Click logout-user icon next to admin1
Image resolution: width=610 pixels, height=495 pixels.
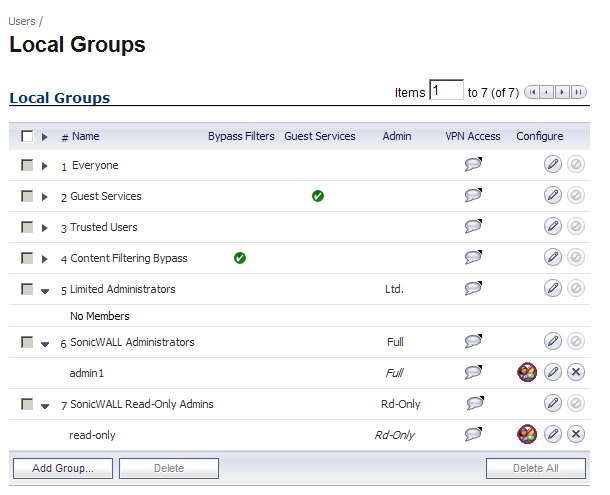(x=527, y=372)
